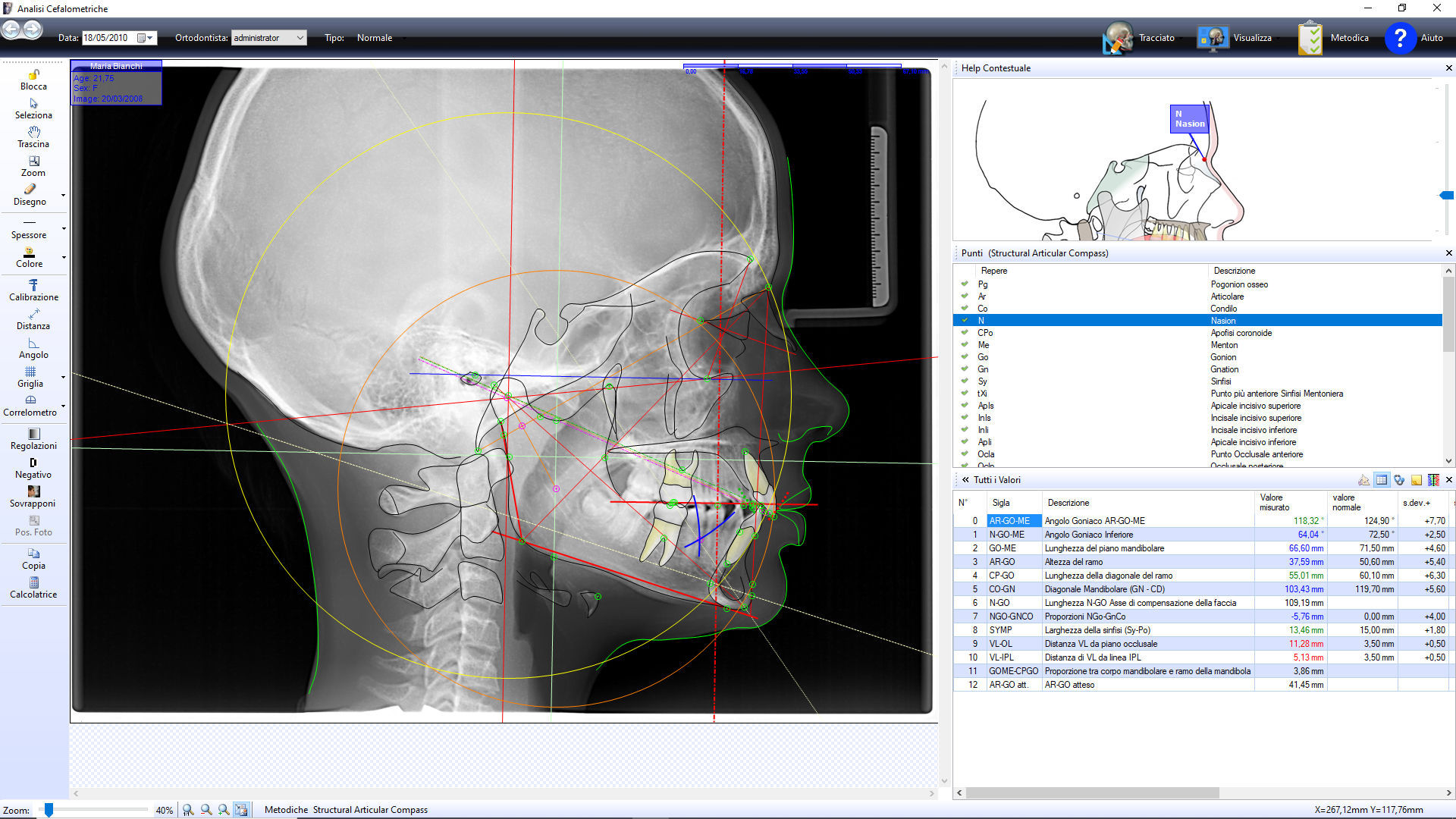This screenshot has width=1456, height=819.
Task: Activate the Angolo measurement tool
Action: [33, 348]
